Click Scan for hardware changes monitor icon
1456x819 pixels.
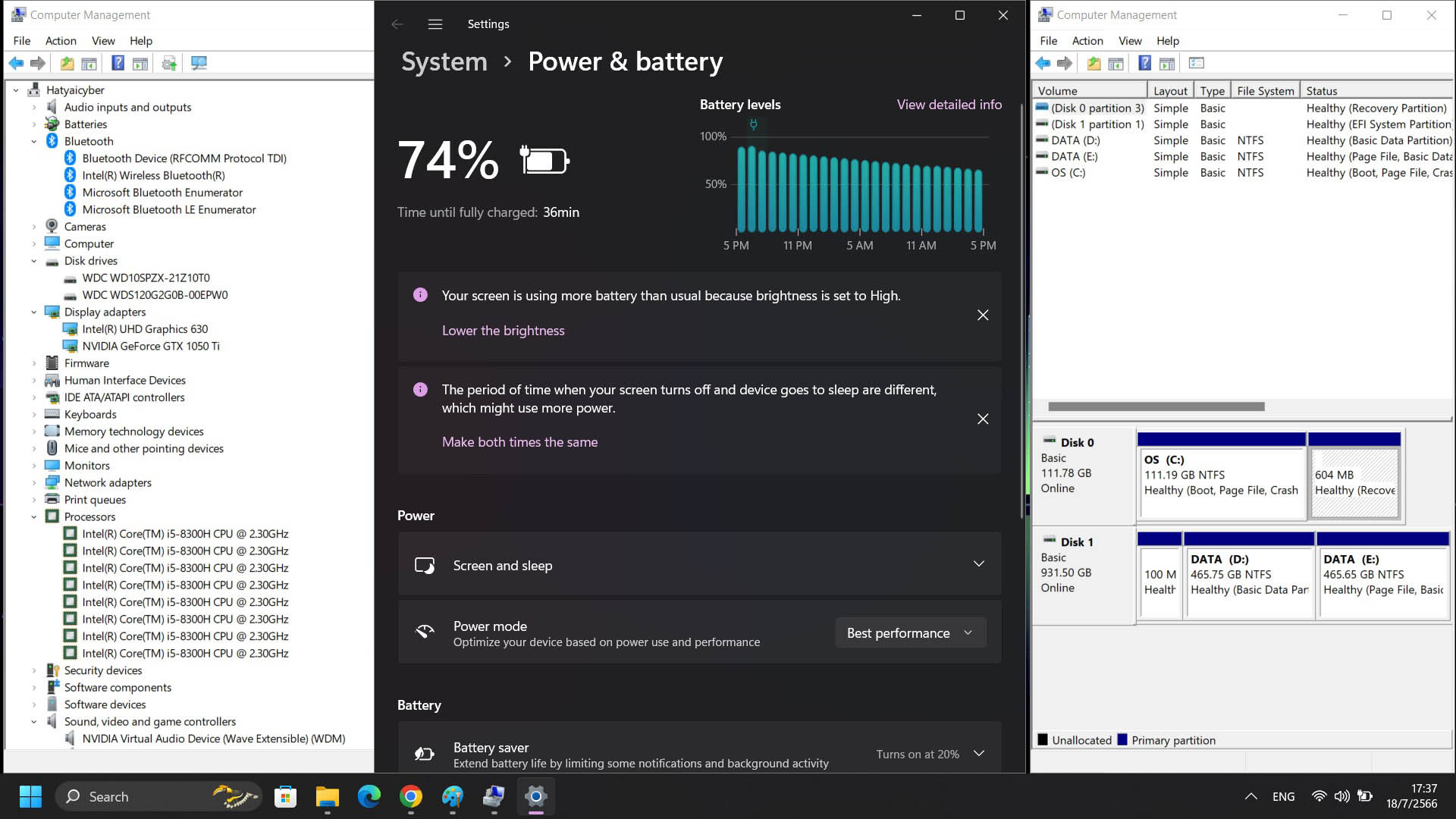199,64
